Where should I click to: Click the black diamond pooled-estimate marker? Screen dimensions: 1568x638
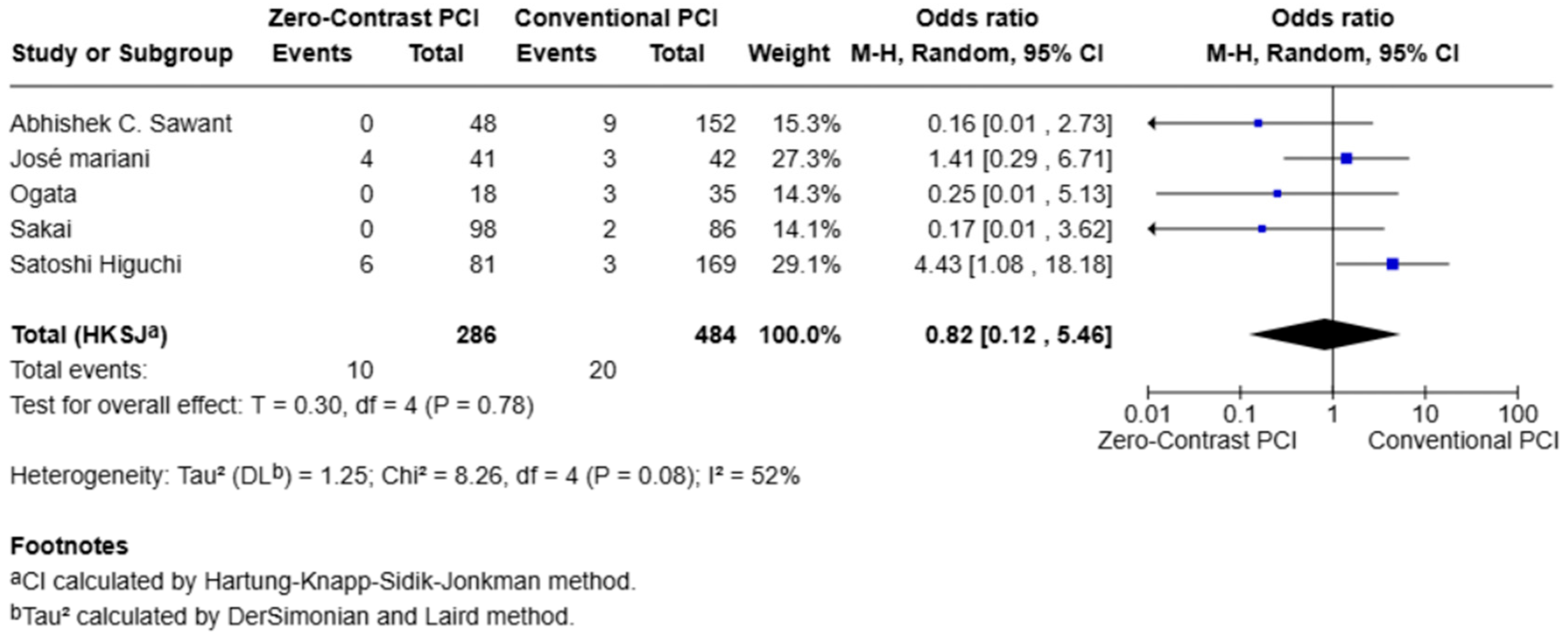click(1325, 335)
